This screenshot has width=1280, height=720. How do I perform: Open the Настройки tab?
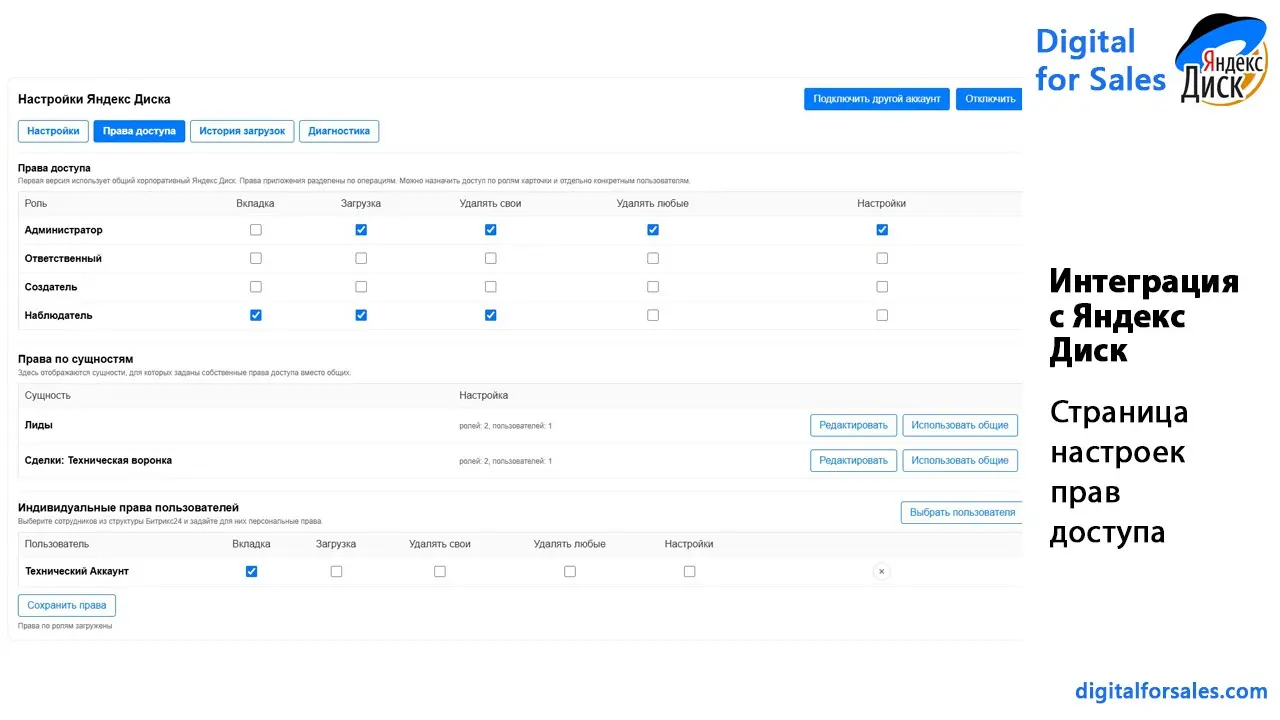[x=53, y=131]
